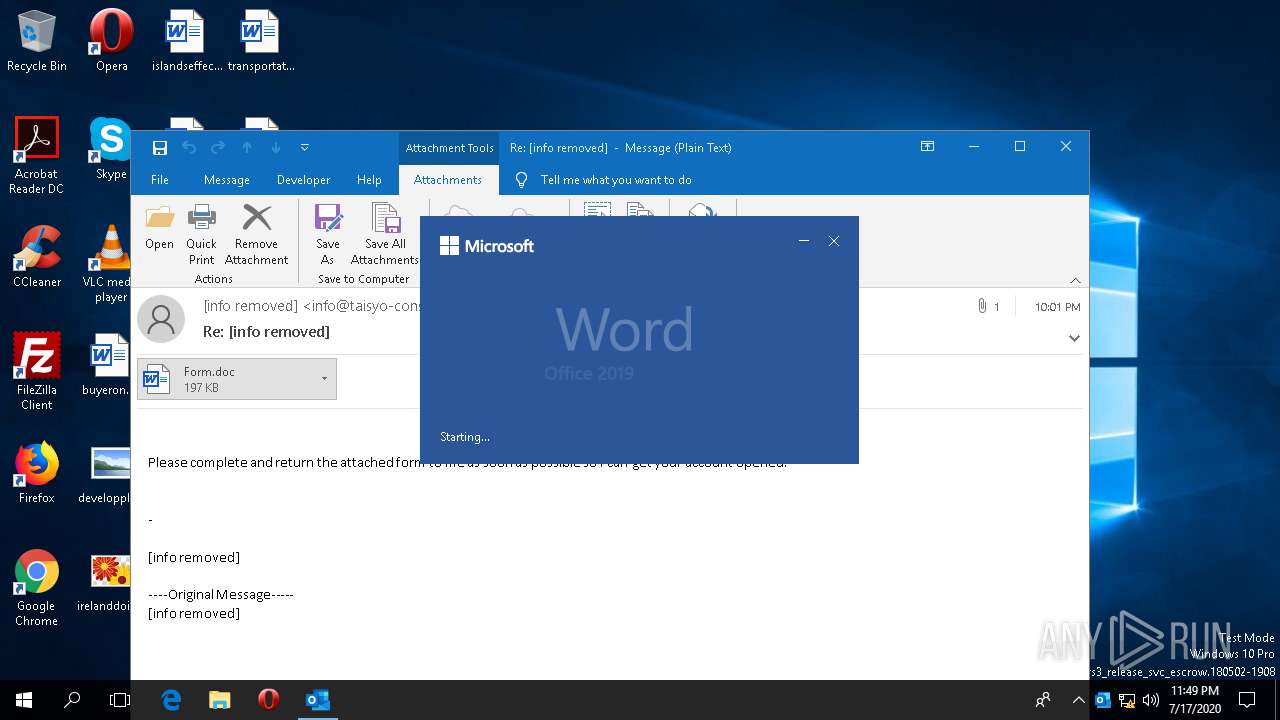Open the Opera desktop shortcut

pyautogui.click(x=112, y=41)
